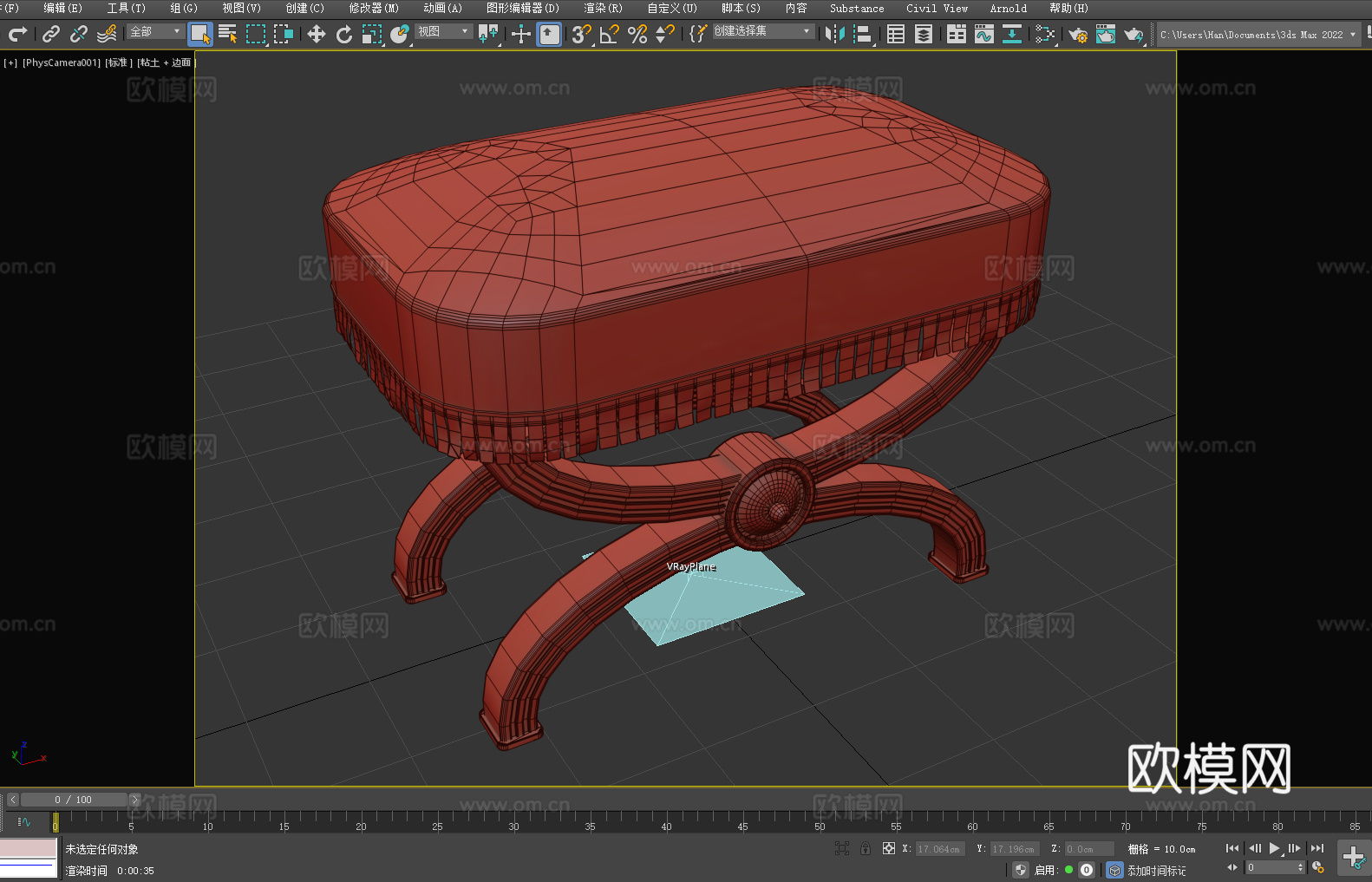This screenshot has width=1372, height=882.
Task: Click the Select and Manipulate icon
Action: [x=520, y=34]
